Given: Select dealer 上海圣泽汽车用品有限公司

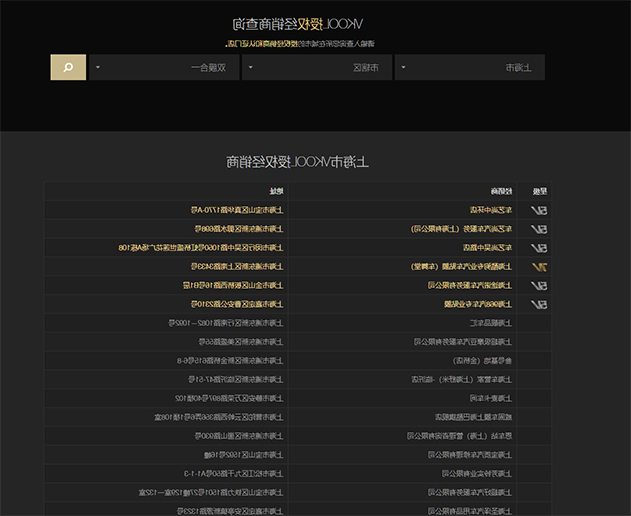Looking at the screenshot, I should point(470,511).
